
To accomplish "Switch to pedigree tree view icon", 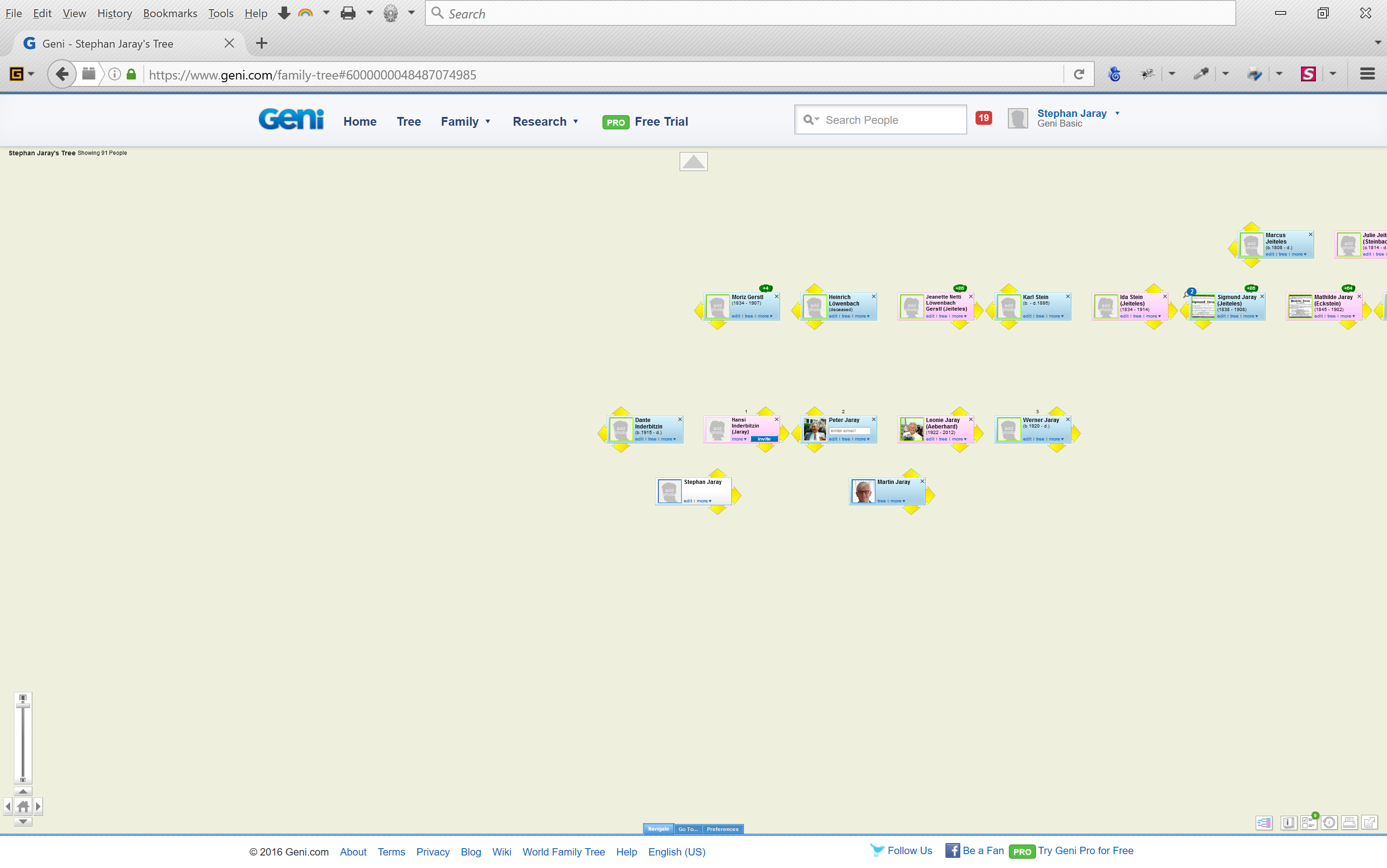I will tap(1264, 823).
